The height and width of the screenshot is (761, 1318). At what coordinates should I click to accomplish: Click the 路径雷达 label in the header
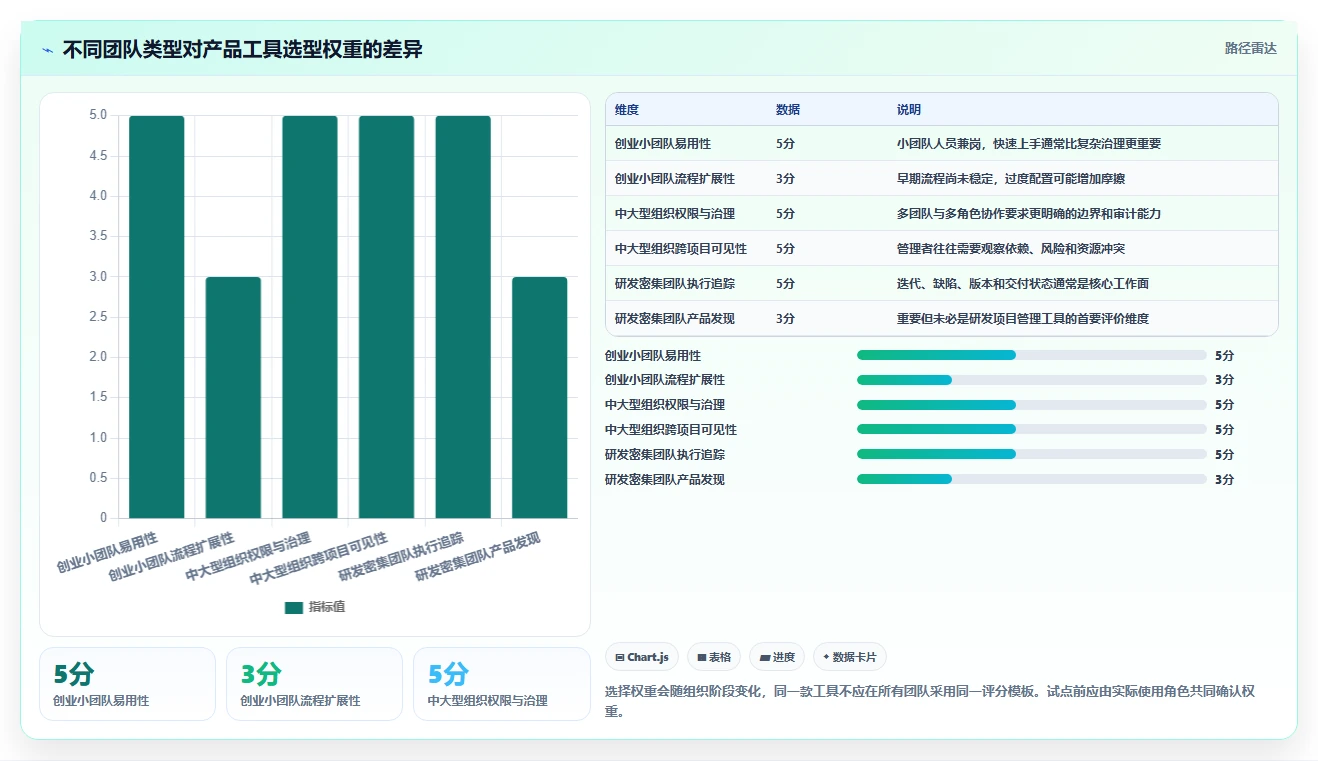[1251, 48]
